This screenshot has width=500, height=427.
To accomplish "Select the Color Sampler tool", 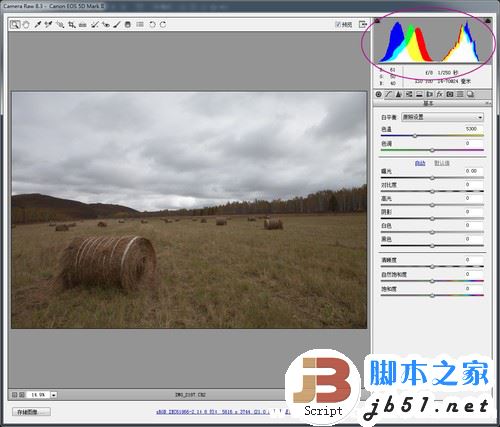I will point(49,24).
